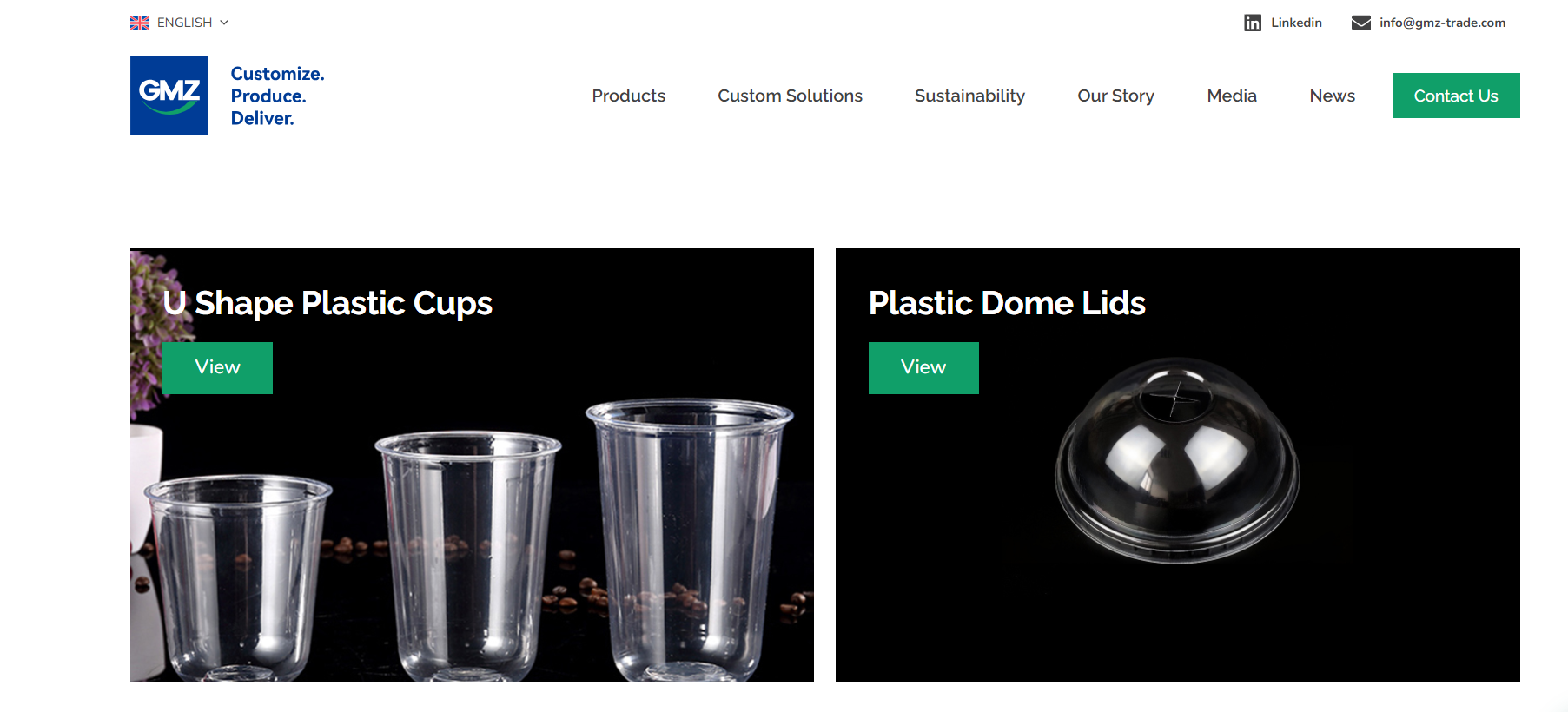View the Plastic Dome Lids
The width and height of the screenshot is (1568, 712).
(923, 367)
